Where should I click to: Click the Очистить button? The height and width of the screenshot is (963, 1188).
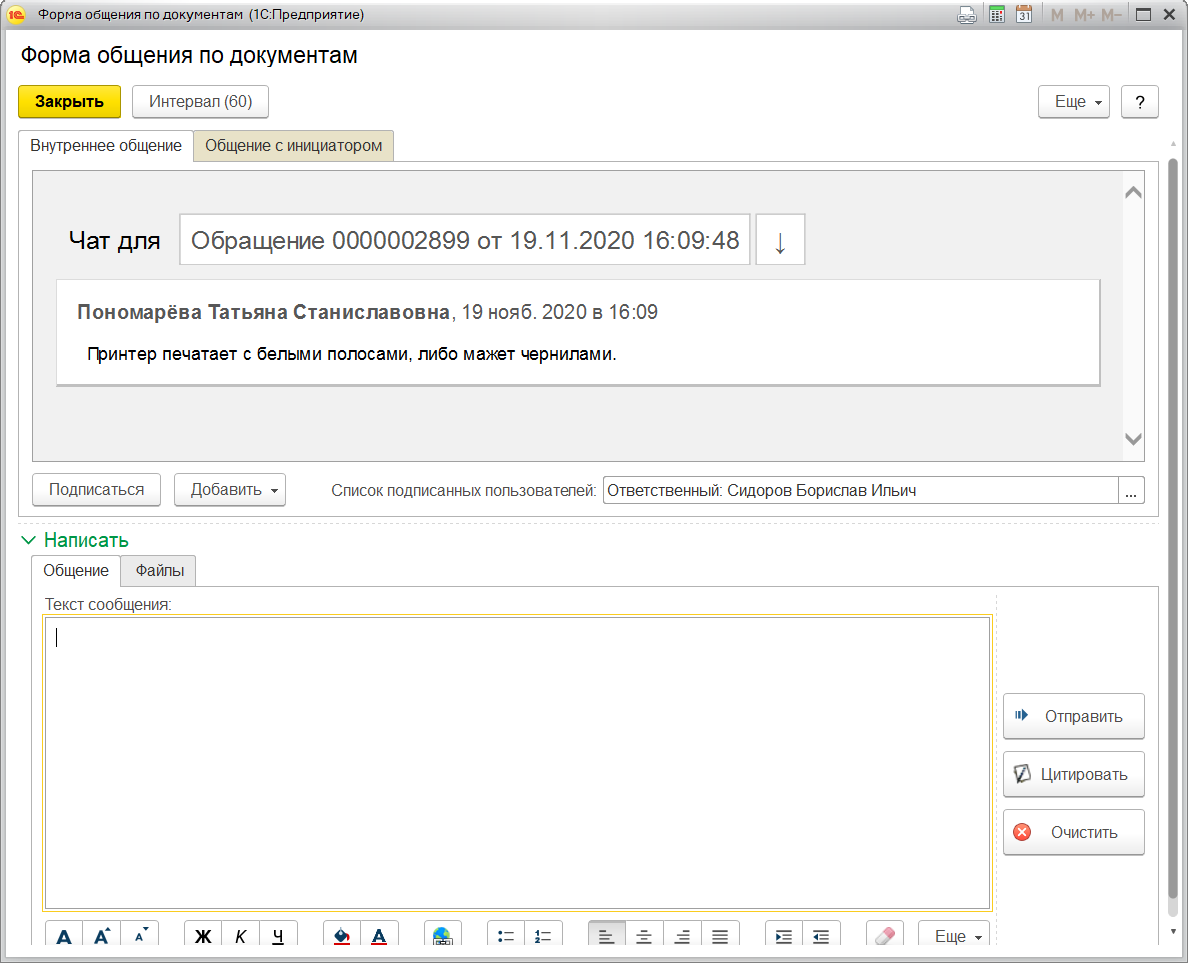[1074, 832]
